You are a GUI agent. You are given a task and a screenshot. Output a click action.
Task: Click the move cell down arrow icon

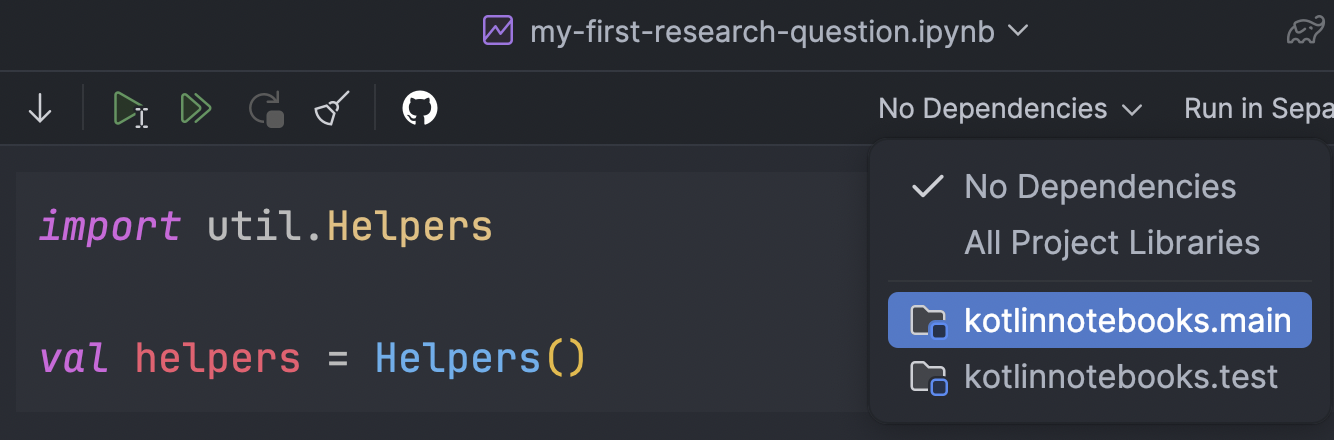click(x=40, y=108)
